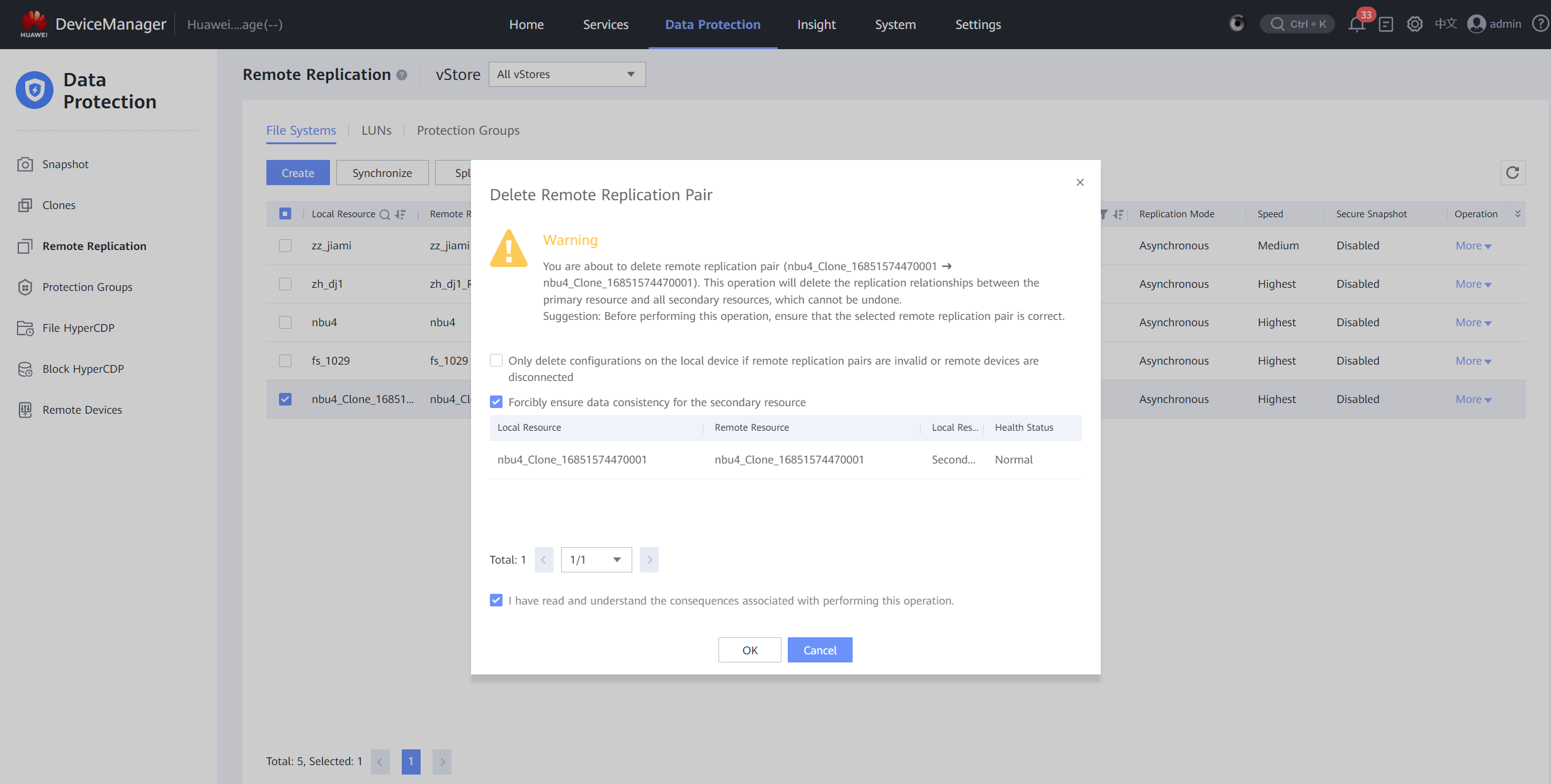Uncheck the read and understand consequences box
The height and width of the screenshot is (784, 1551).
tap(496, 600)
